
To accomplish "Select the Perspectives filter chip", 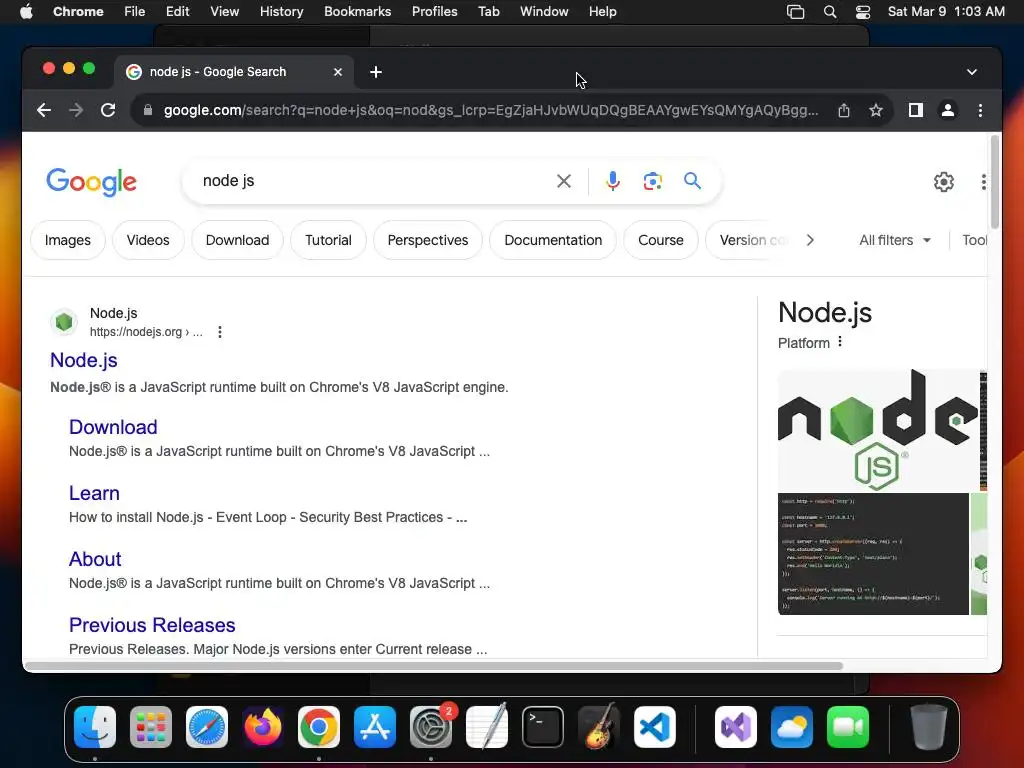I will point(428,240).
